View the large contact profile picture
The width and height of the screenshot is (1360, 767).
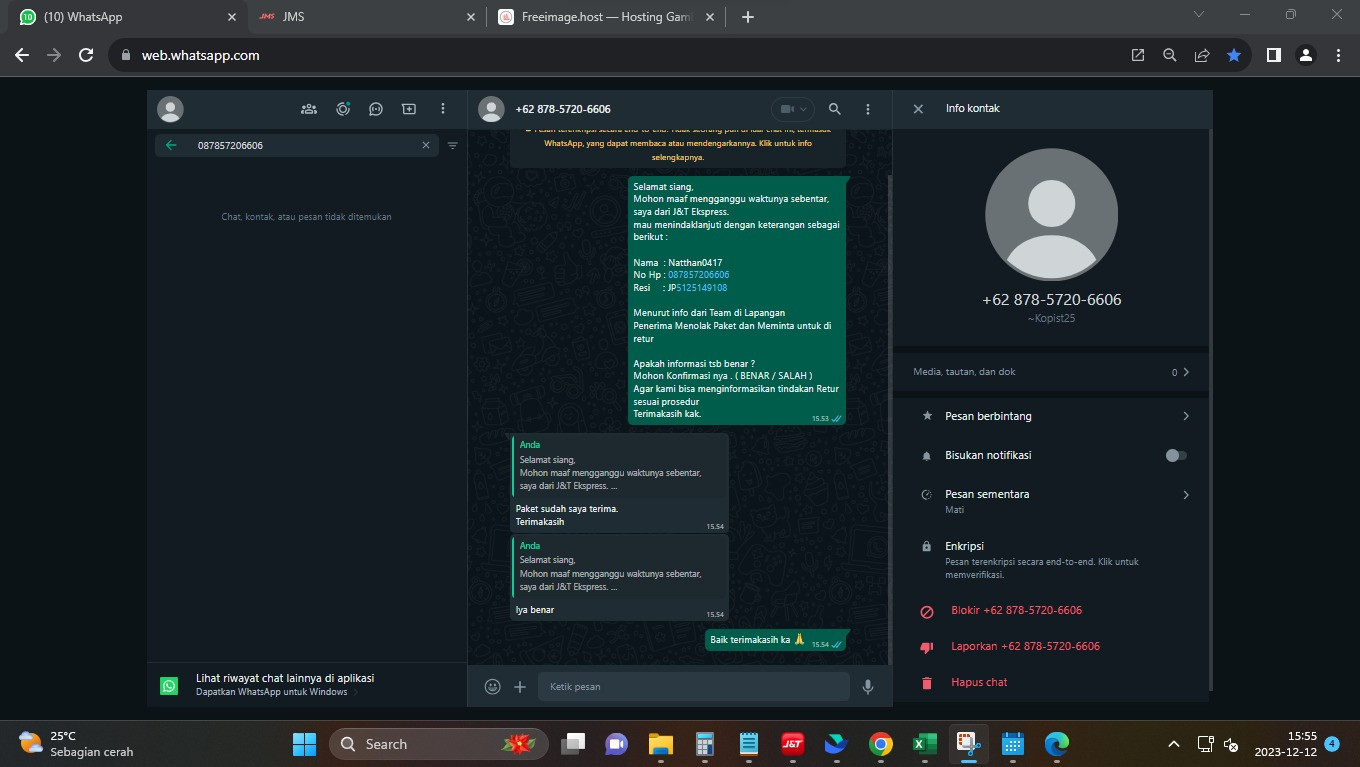pyautogui.click(x=1051, y=215)
